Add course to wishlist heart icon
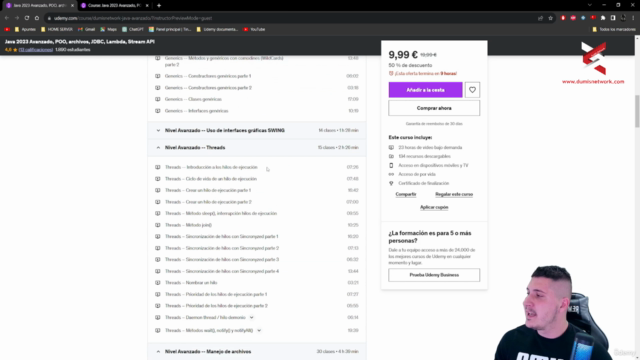Screen dimensions: 640x360 pos(472,90)
